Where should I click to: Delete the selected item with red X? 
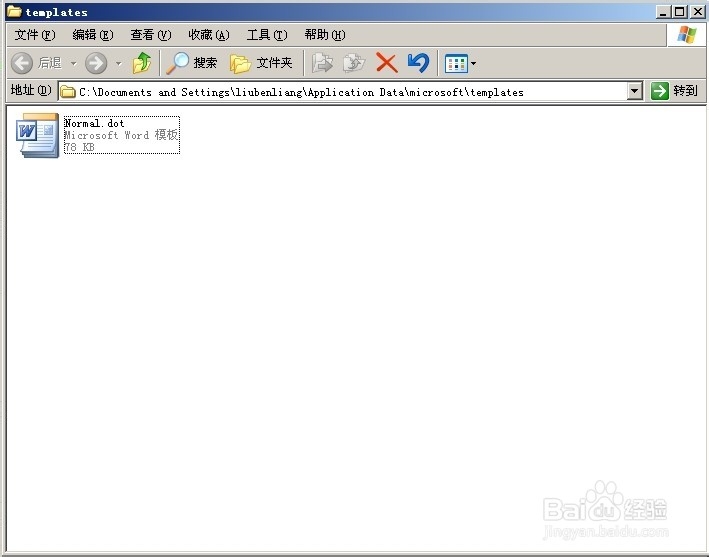pos(387,63)
